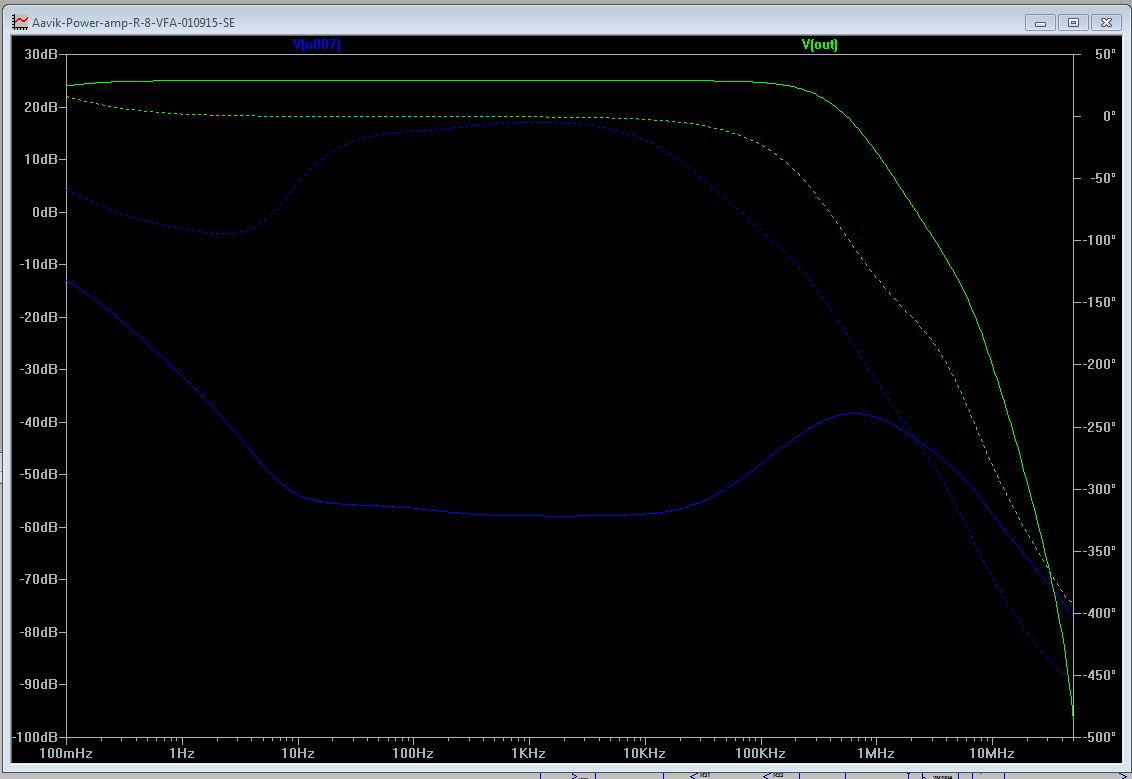Click the -400° phase axis label

pos(1100,613)
